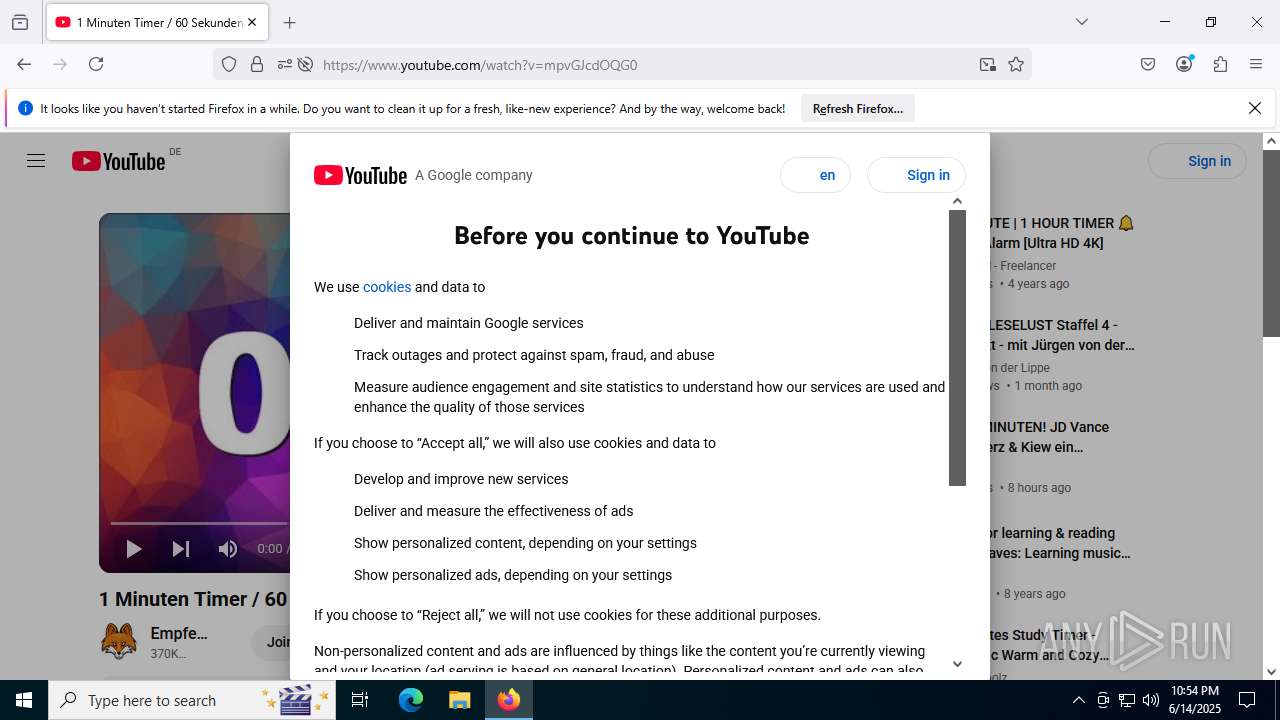
Task: Click the dialog scroll up arrow
Action: pyautogui.click(x=957, y=201)
